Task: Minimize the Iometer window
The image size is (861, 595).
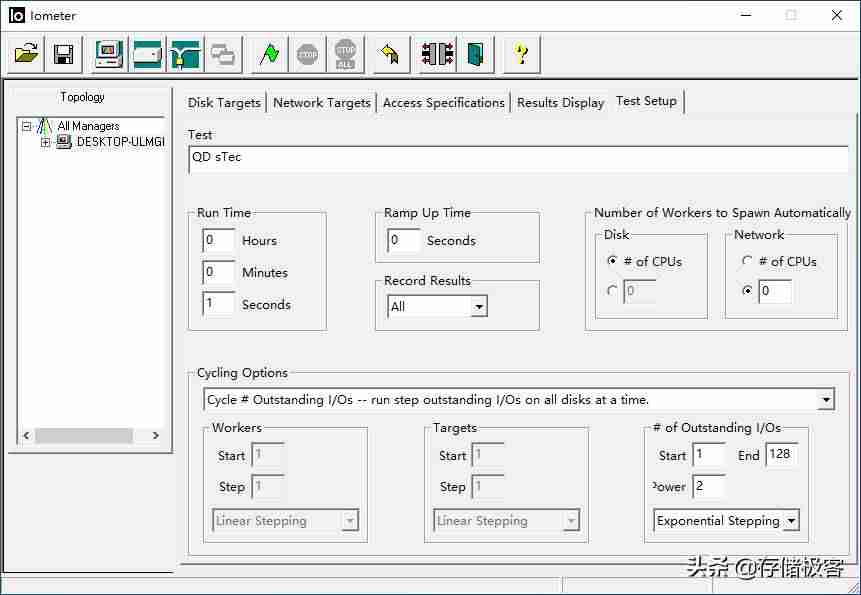Action: (746, 15)
